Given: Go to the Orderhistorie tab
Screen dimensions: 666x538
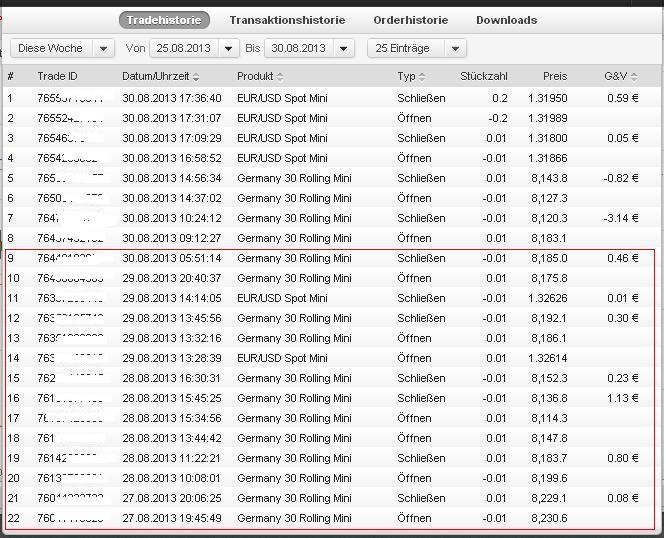Looking at the screenshot, I should click(410, 20).
